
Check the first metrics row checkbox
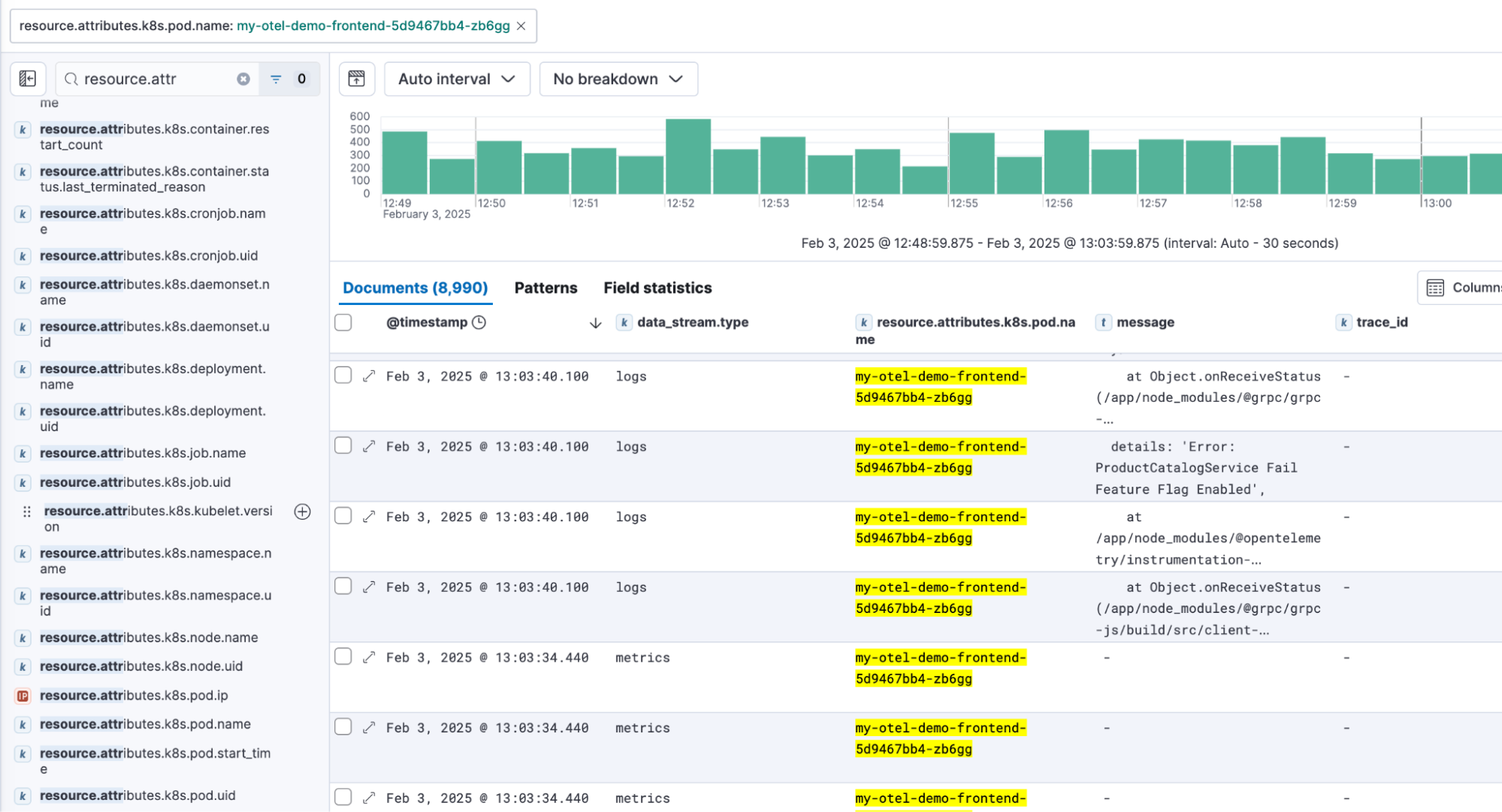click(x=343, y=657)
